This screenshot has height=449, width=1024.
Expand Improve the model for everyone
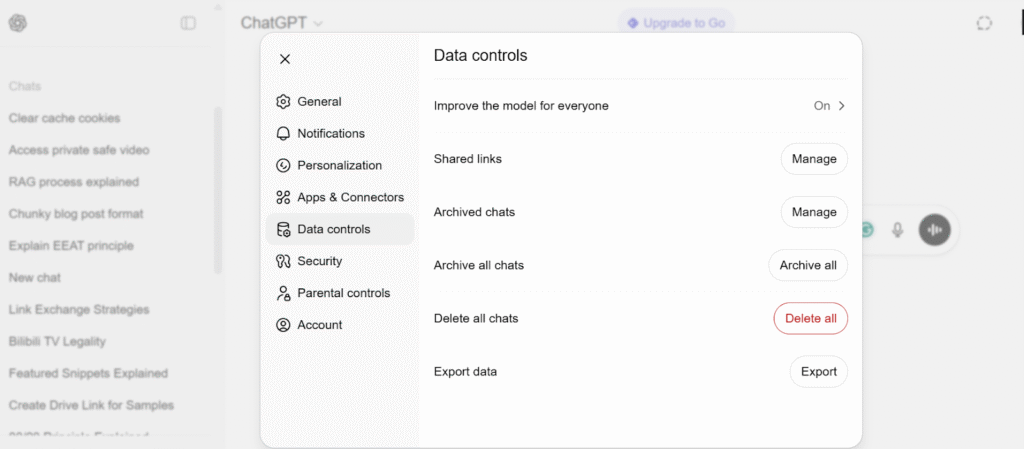coord(830,106)
